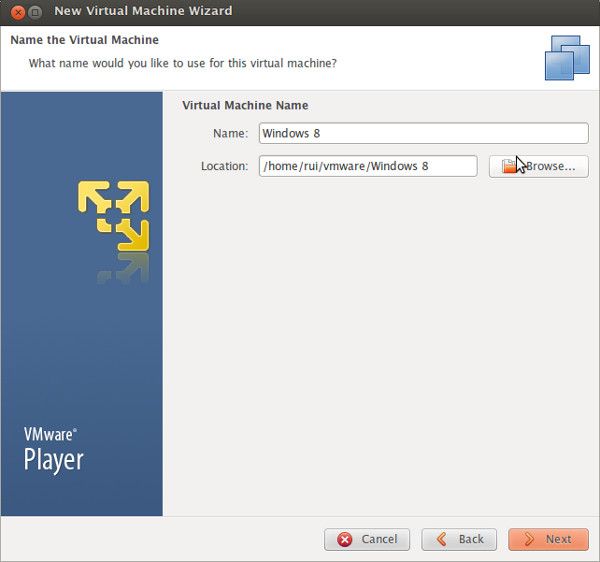Cancel the virtual machine wizard
This screenshot has height=562, width=600.
coord(367,539)
